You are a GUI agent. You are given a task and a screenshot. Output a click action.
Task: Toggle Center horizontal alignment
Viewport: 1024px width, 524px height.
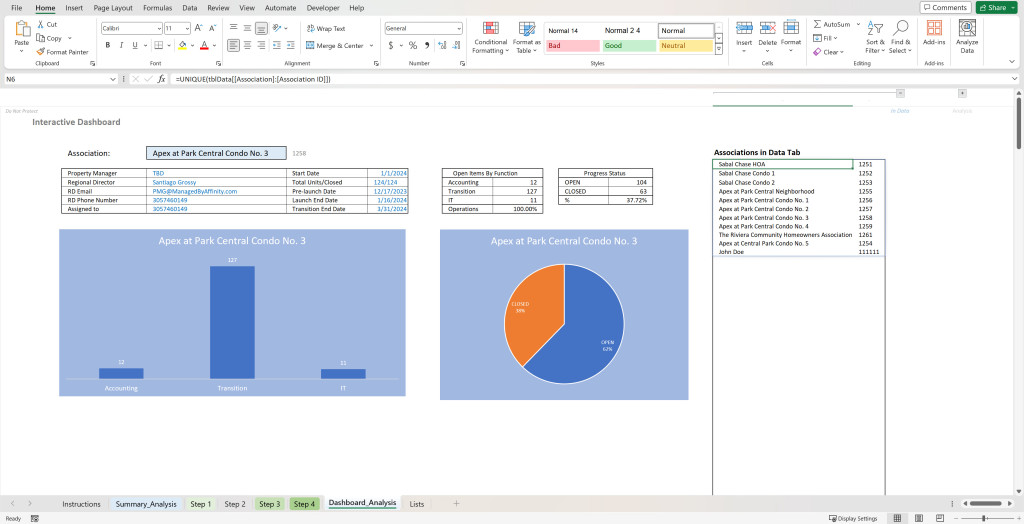[x=248, y=45]
